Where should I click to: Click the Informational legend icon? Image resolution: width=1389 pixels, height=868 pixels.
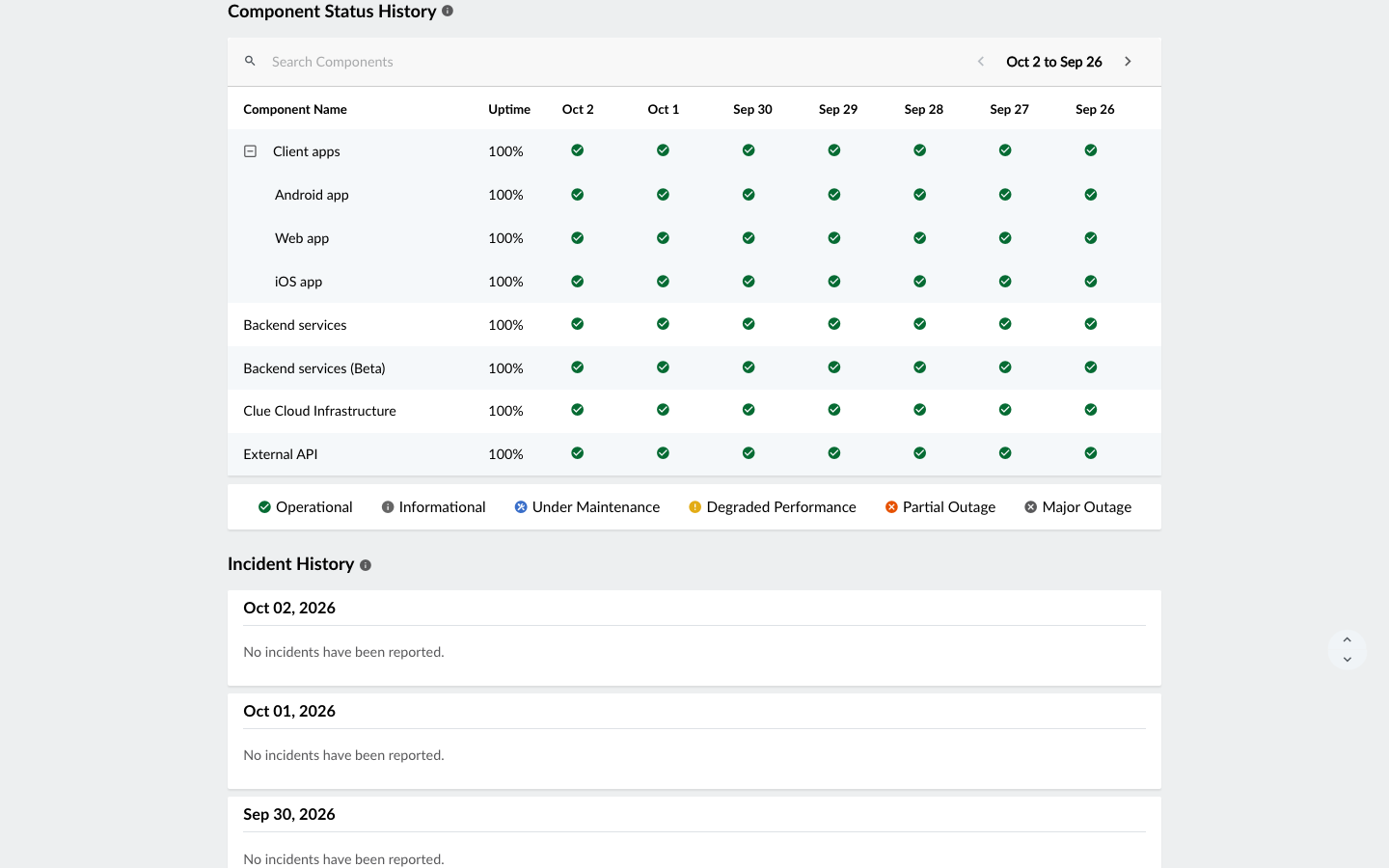pos(388,507)
